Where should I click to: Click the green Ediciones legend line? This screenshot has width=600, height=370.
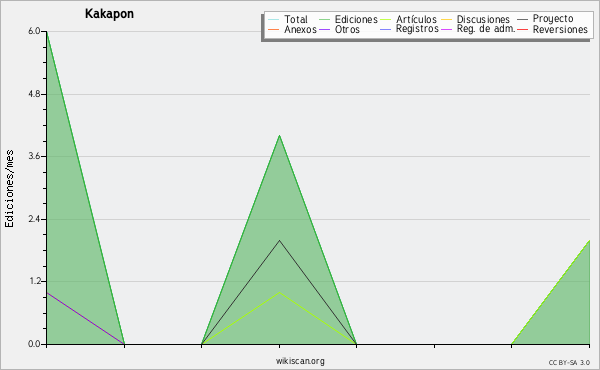coord(324,20)
